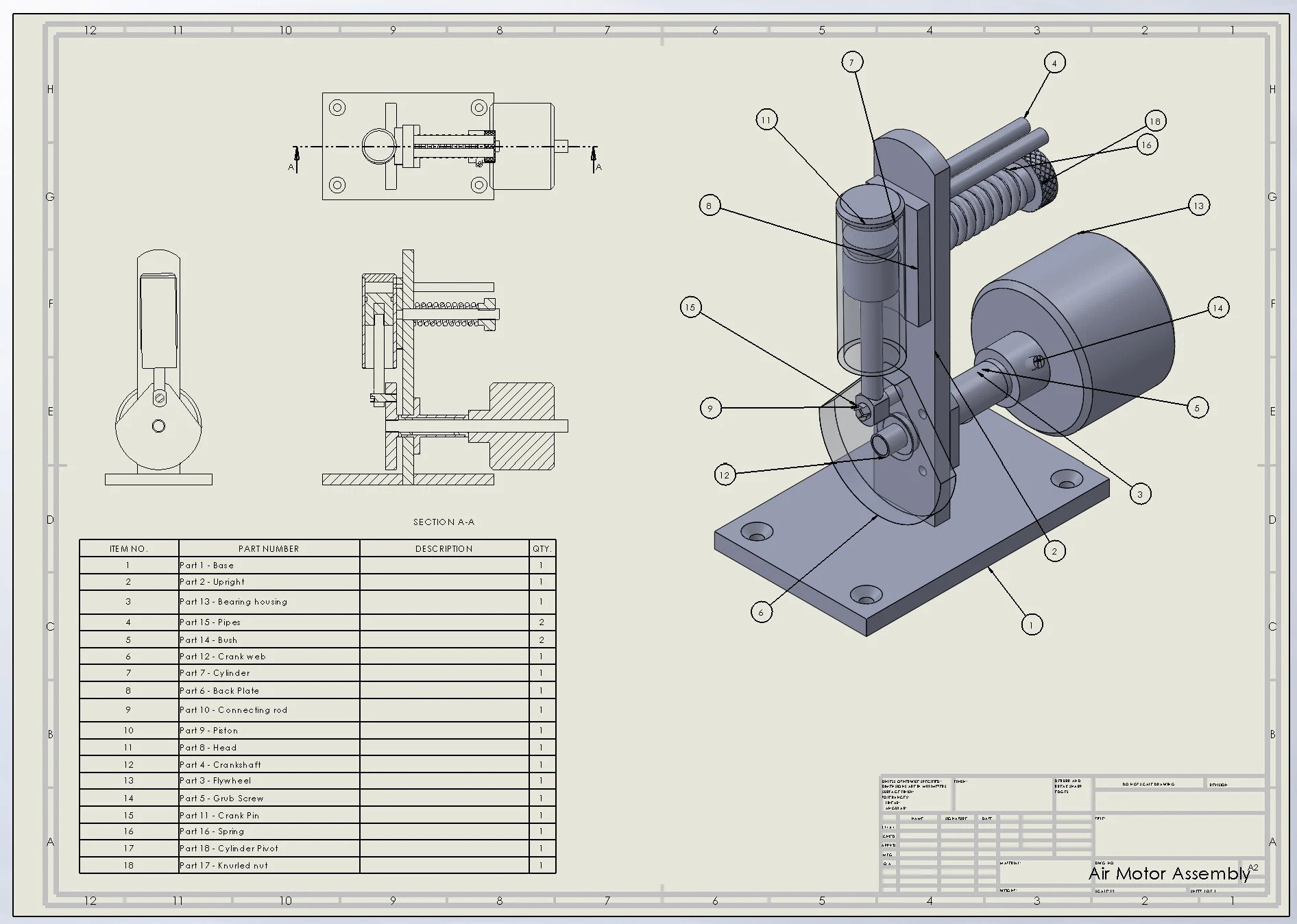Click the 'Part 2 - Upright' cell
This screenshot has width=1297, height=924.
[269, 582]
